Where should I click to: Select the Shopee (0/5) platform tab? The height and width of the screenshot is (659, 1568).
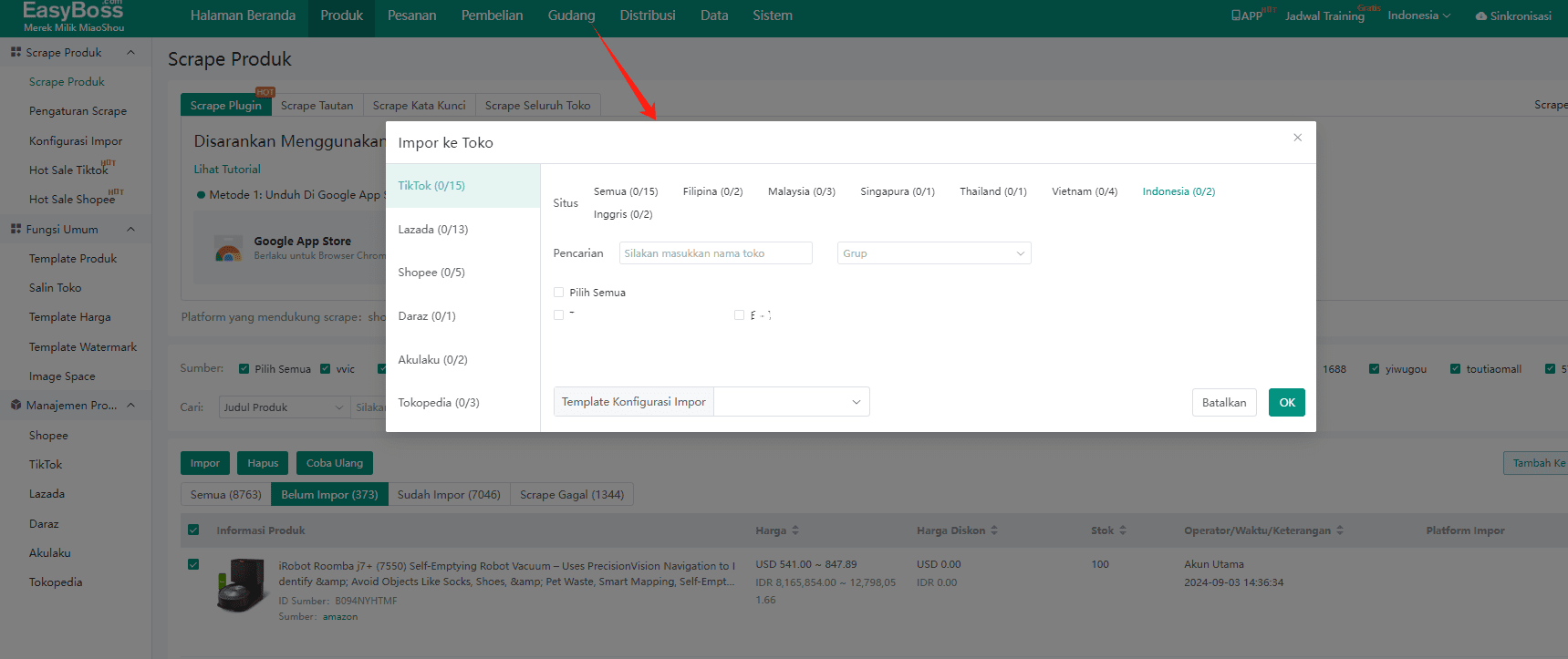pos(462,273)
